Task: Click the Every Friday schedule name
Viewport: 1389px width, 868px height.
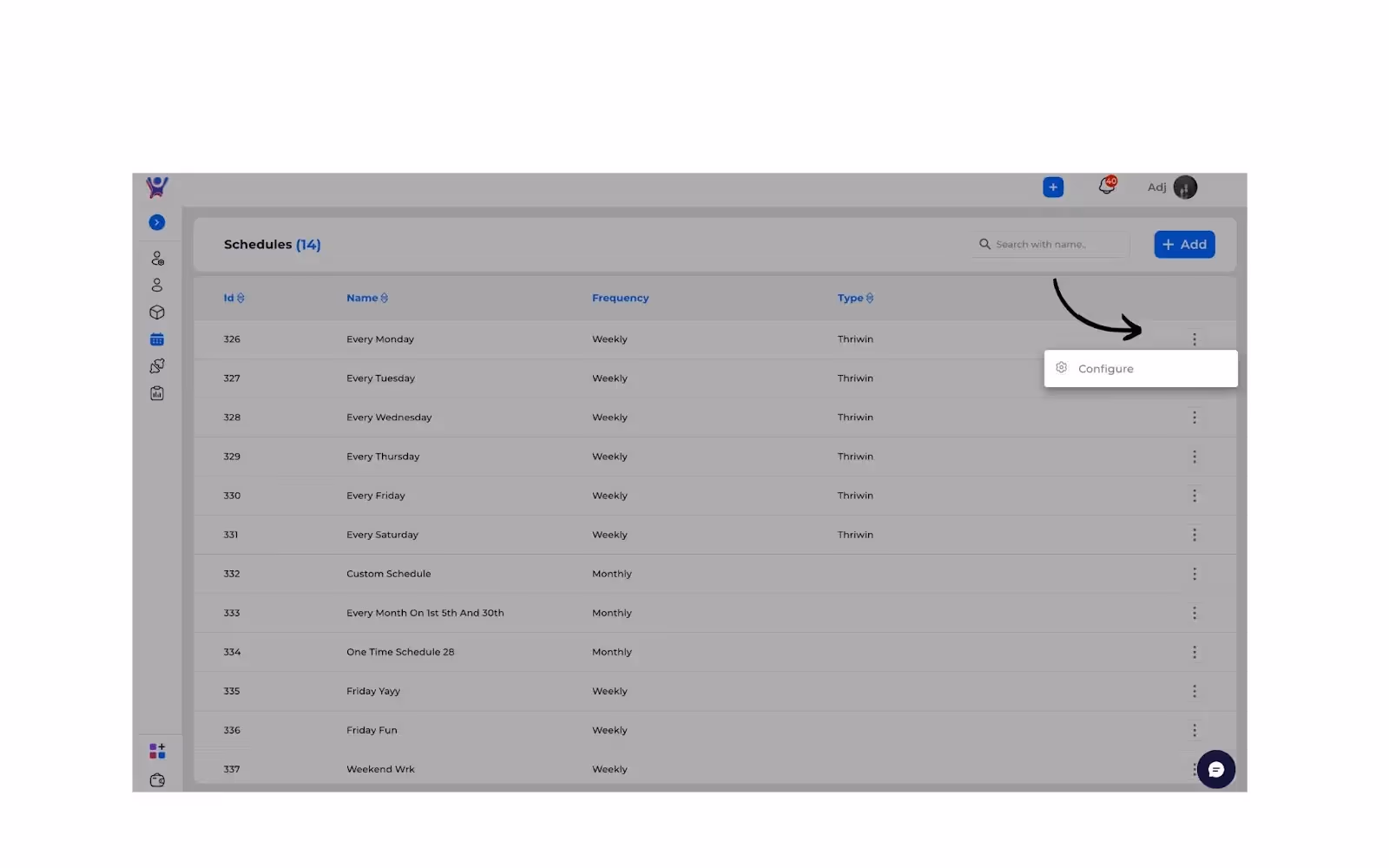Action: pos(376,496)
